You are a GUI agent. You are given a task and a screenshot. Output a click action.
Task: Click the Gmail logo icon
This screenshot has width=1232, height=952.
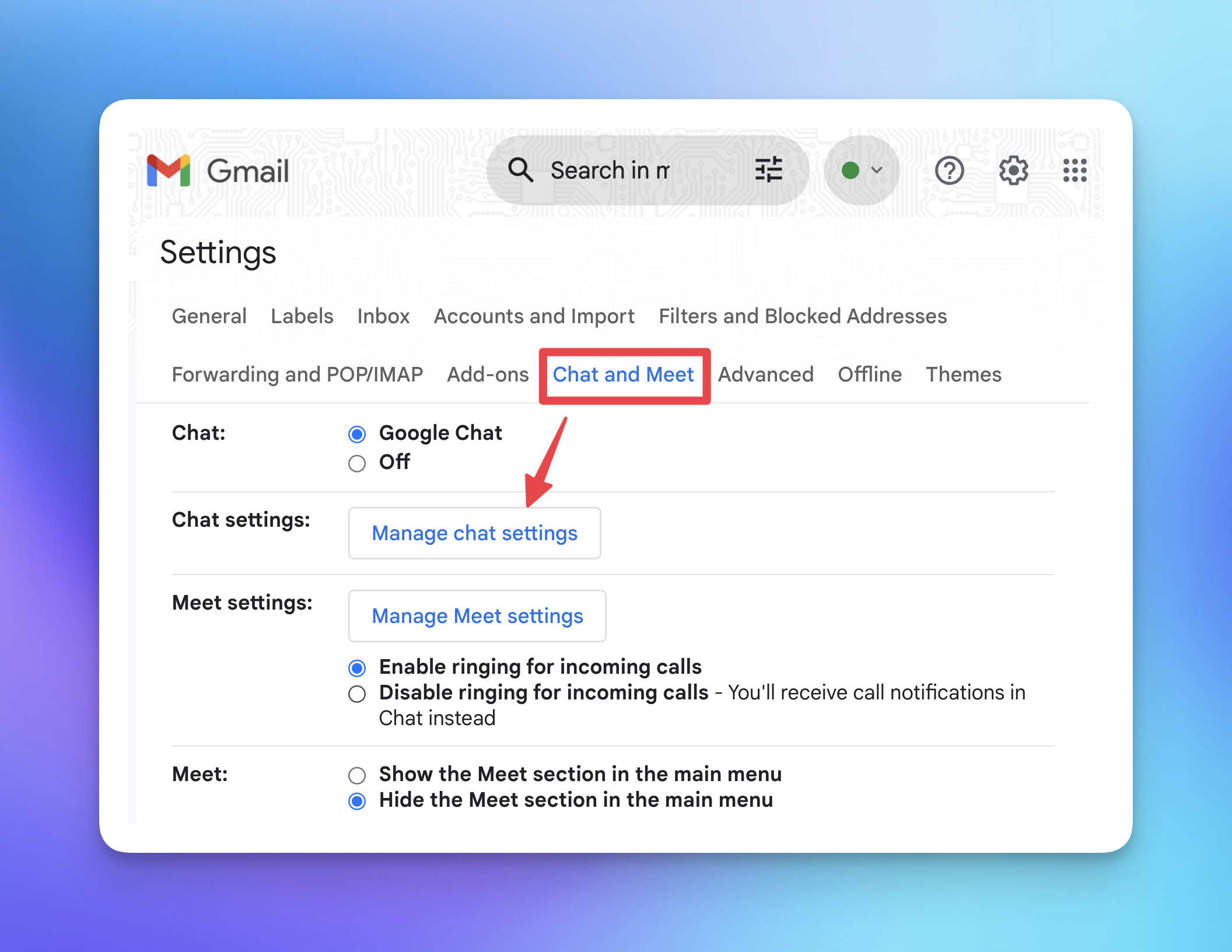coord(169,170)
